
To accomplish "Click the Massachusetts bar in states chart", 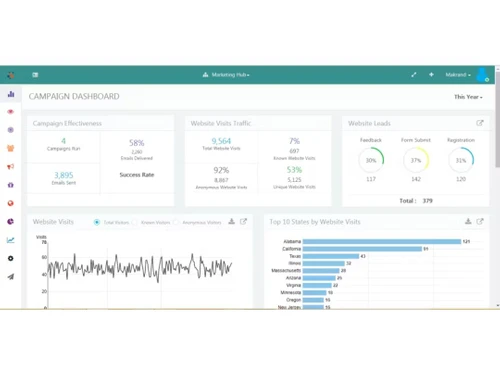I will [x=321, y=270].
